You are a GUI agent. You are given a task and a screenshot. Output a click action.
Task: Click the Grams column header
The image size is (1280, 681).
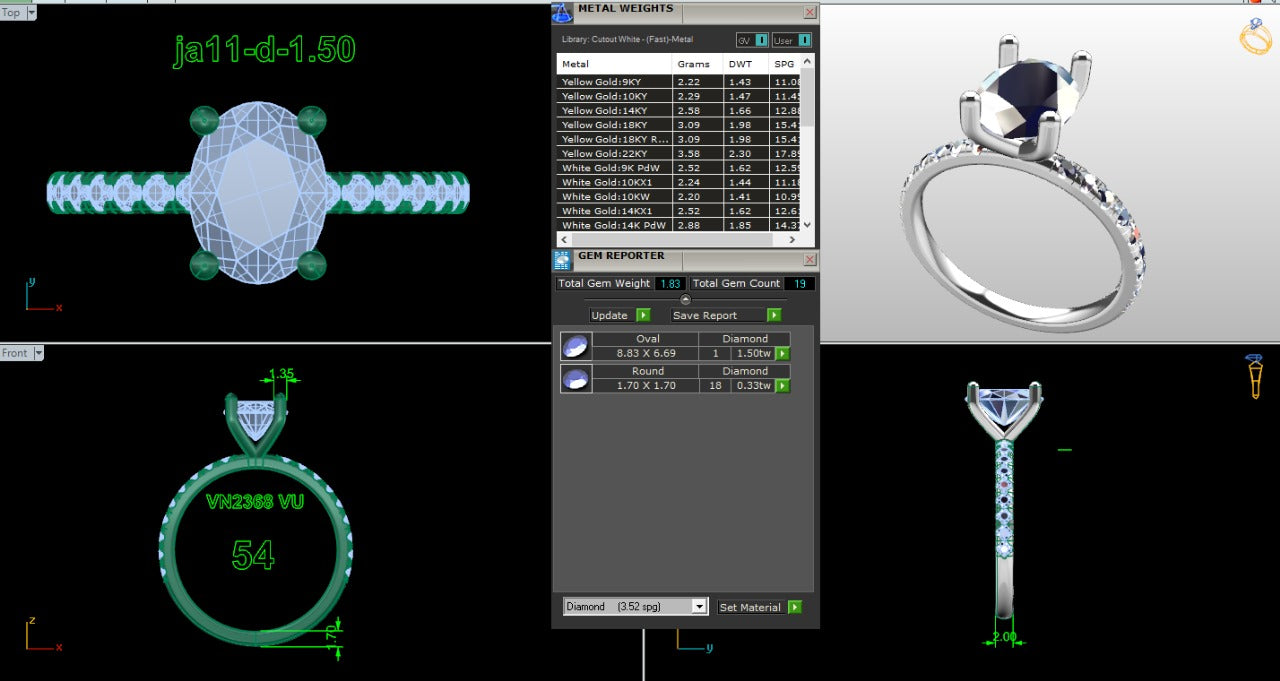pos(698,64)
